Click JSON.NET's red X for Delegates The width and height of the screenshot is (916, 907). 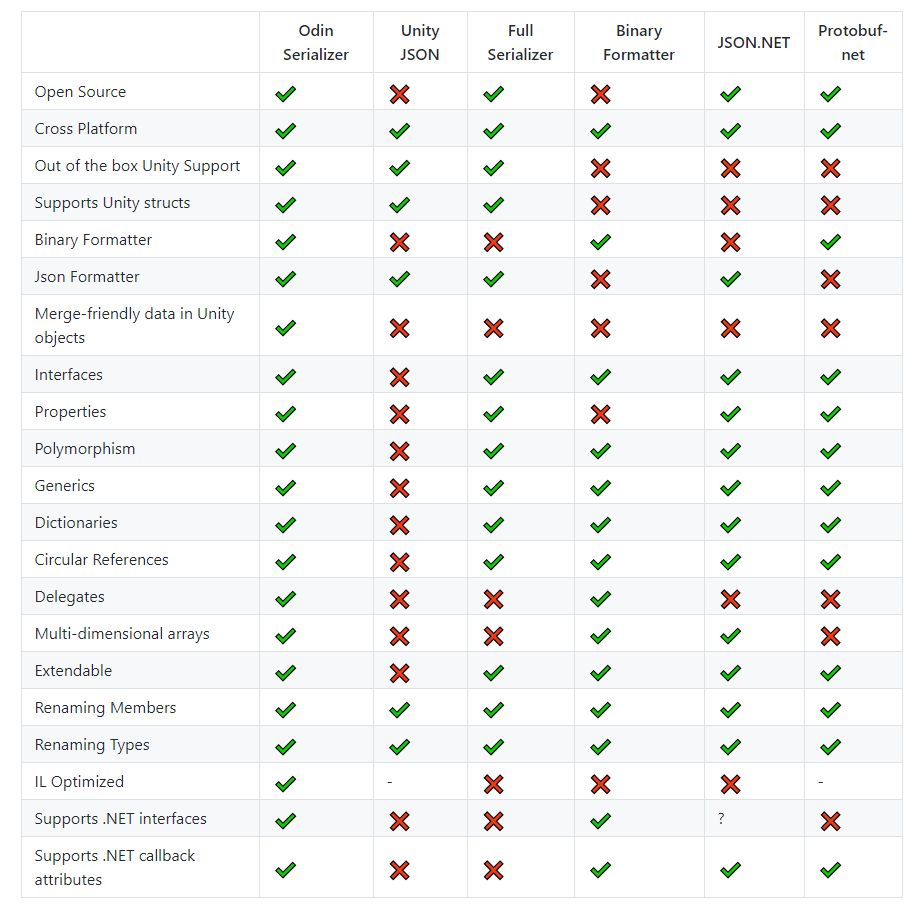pyautogui.click(x=730, y=599)
